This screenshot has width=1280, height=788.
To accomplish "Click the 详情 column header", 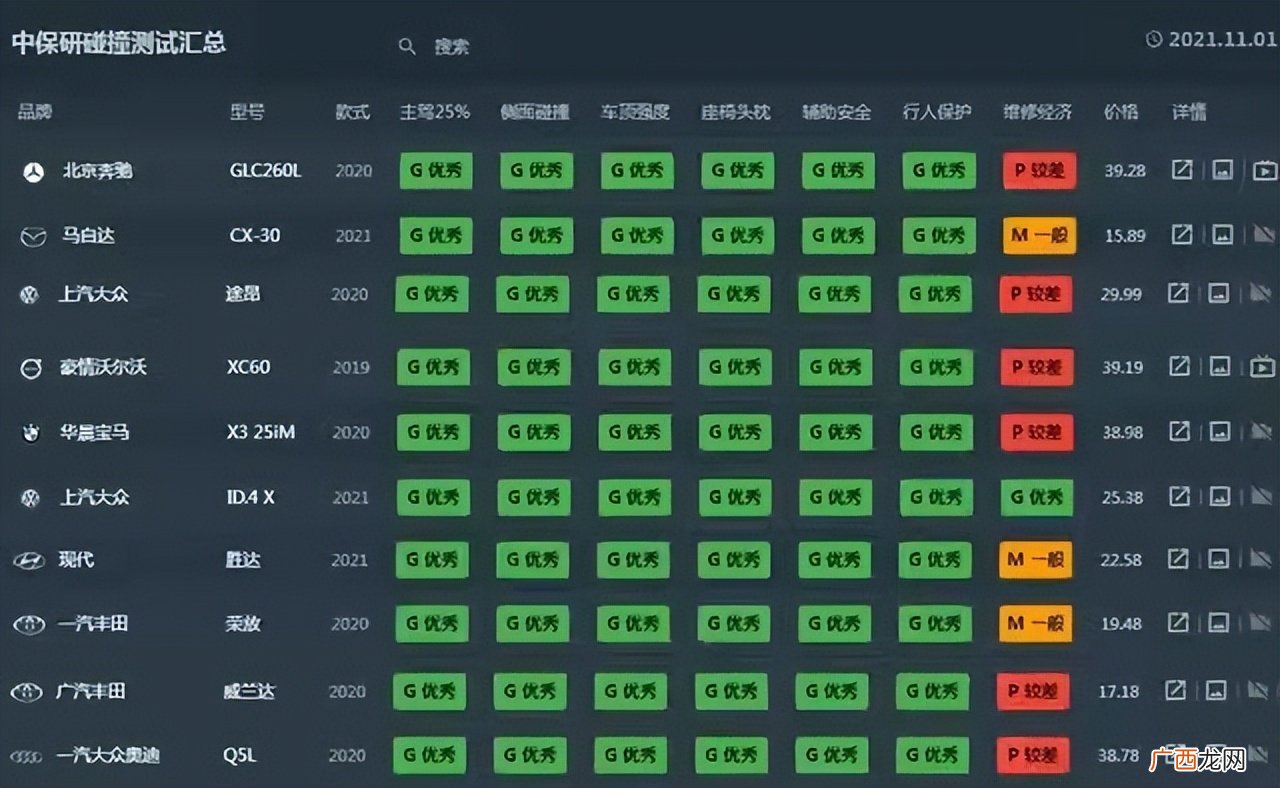I will point(1189,112).
